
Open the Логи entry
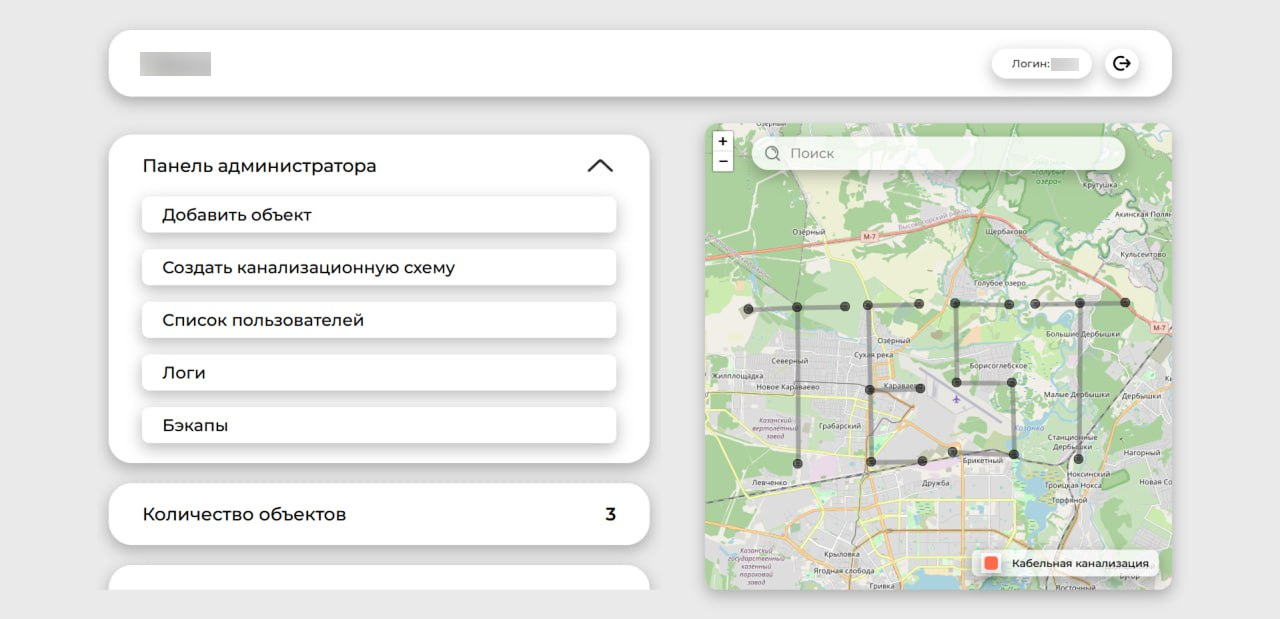[x=379, y=373]
